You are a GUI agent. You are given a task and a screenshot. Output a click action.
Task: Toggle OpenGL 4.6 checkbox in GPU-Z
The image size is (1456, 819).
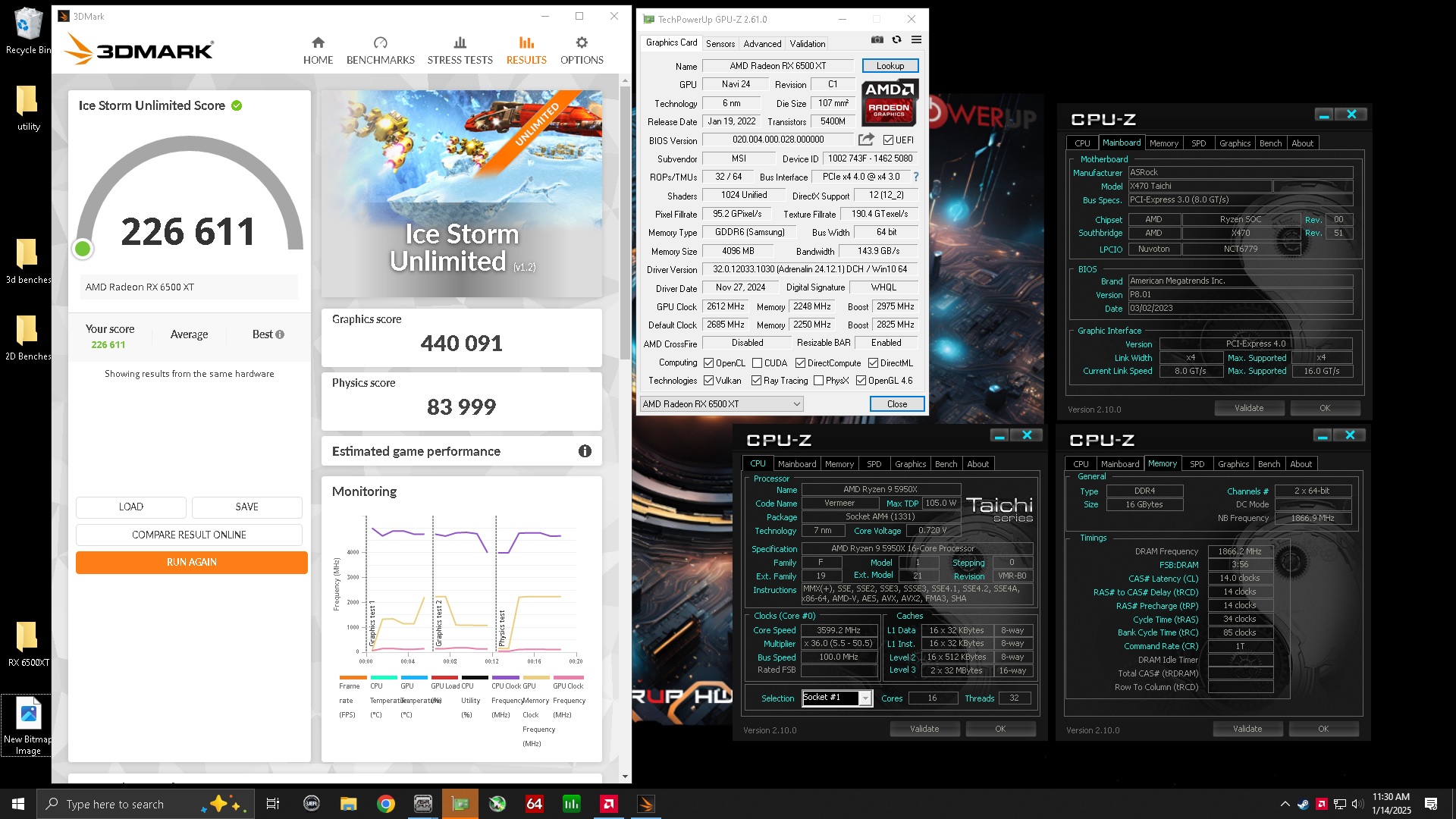pyautogui.click(x=861, y=381)
